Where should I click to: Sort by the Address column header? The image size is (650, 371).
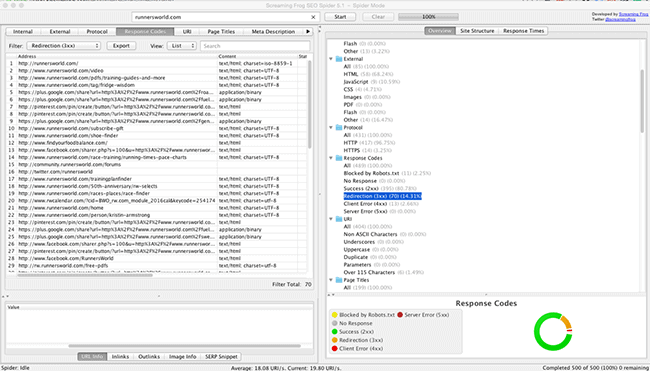coord(116,56)
